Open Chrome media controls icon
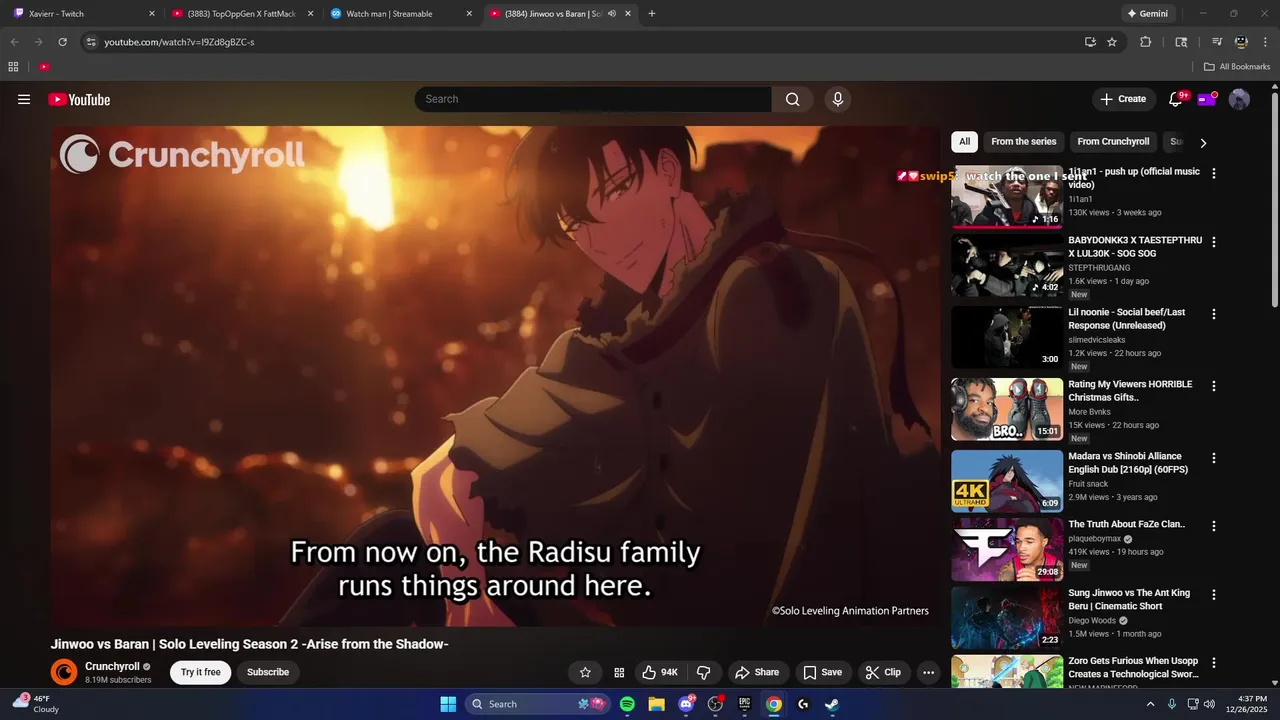The image size is (1280, 720). [x=1216, y=42]
